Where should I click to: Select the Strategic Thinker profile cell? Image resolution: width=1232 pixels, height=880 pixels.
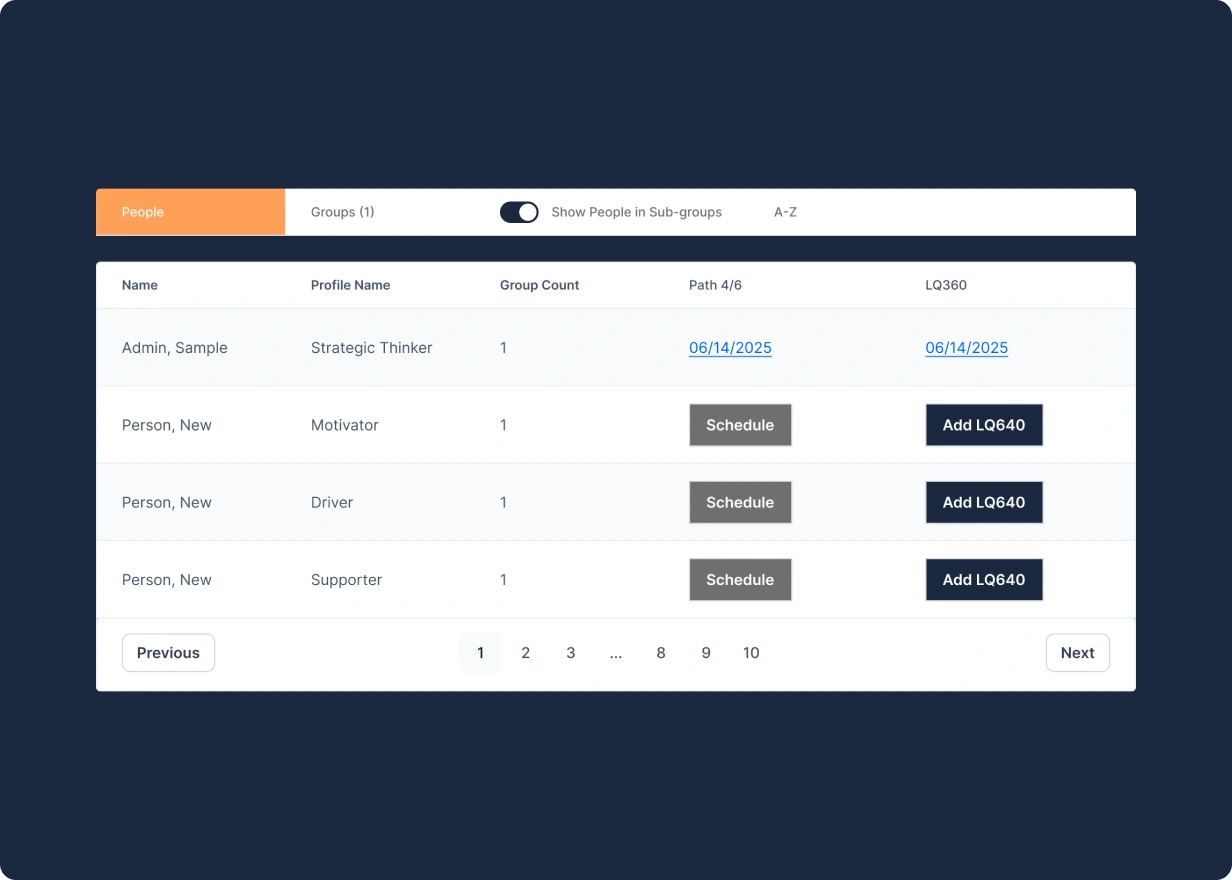click(x=372, y=348)
